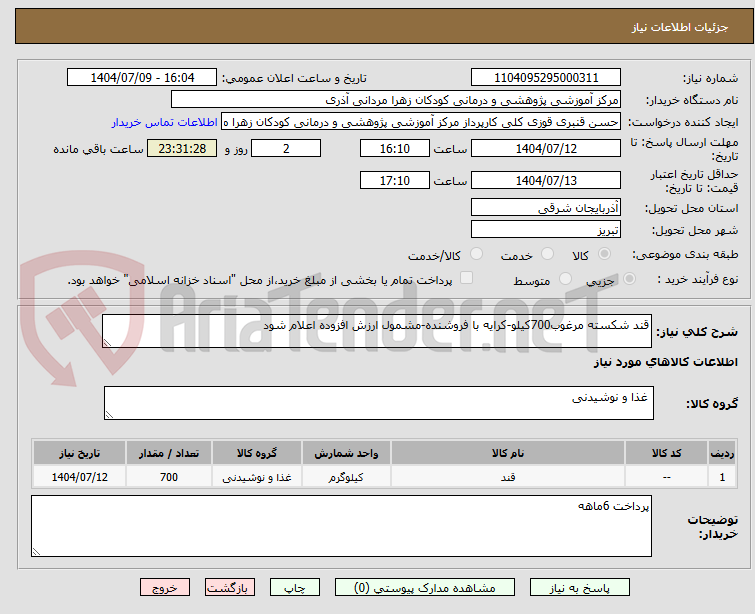The width and height of the screenshot is (755, 614).
Task: Click the ایجاد کننده درخواست field
Action: 421,122
